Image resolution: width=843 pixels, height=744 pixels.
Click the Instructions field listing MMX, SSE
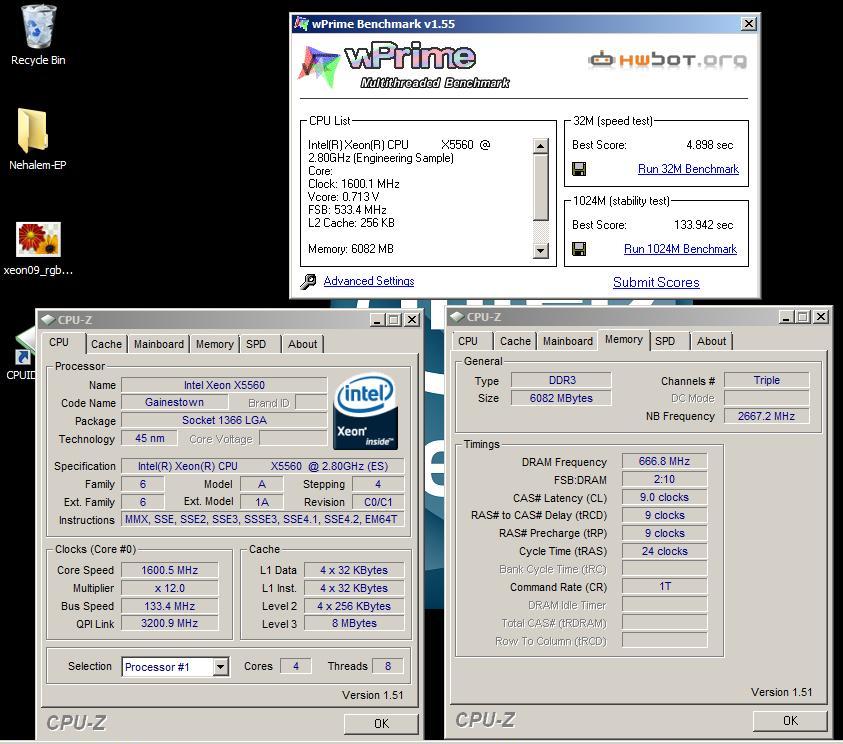click(262, 519)
